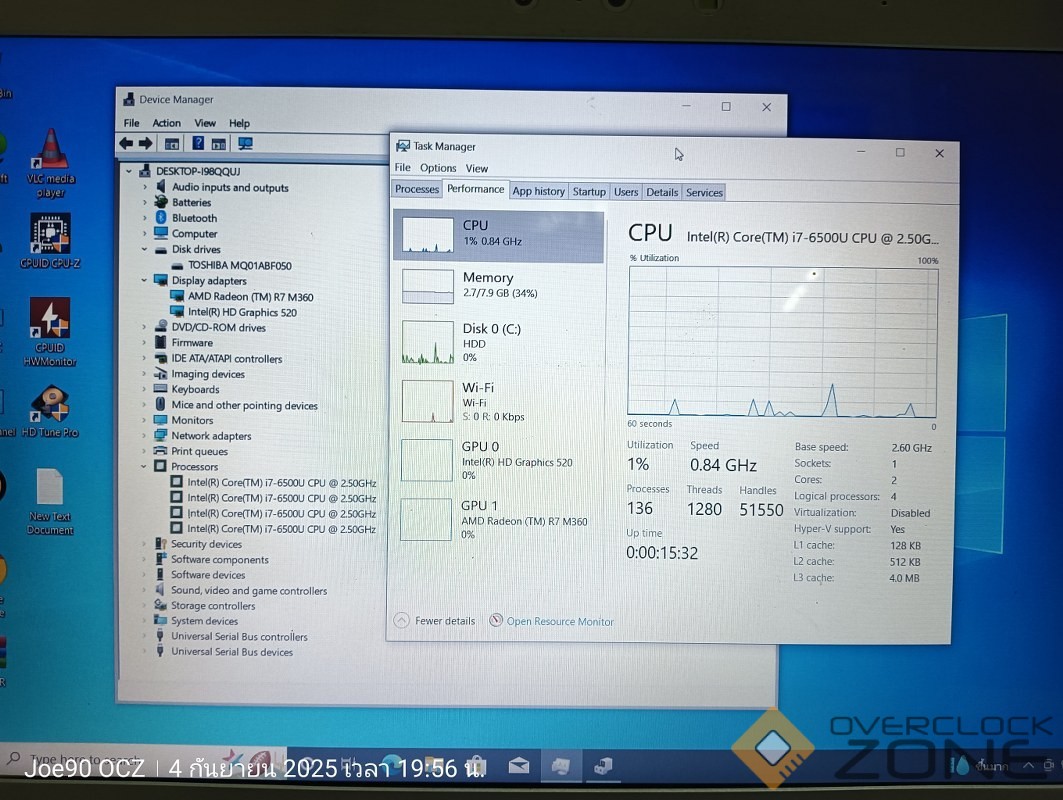Screen dimensions: 1063x800
Task: Scan for hardware changes in Device Manager
Action: click(x=245, y=144)
